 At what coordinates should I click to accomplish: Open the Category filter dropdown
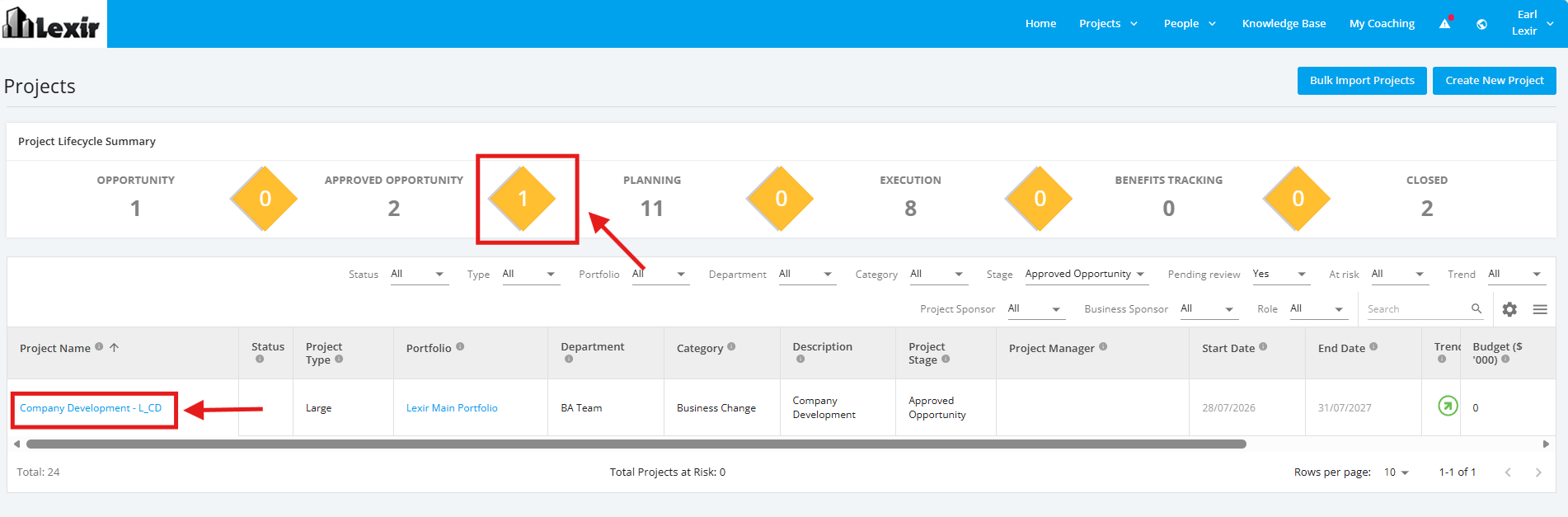point(937,274)
